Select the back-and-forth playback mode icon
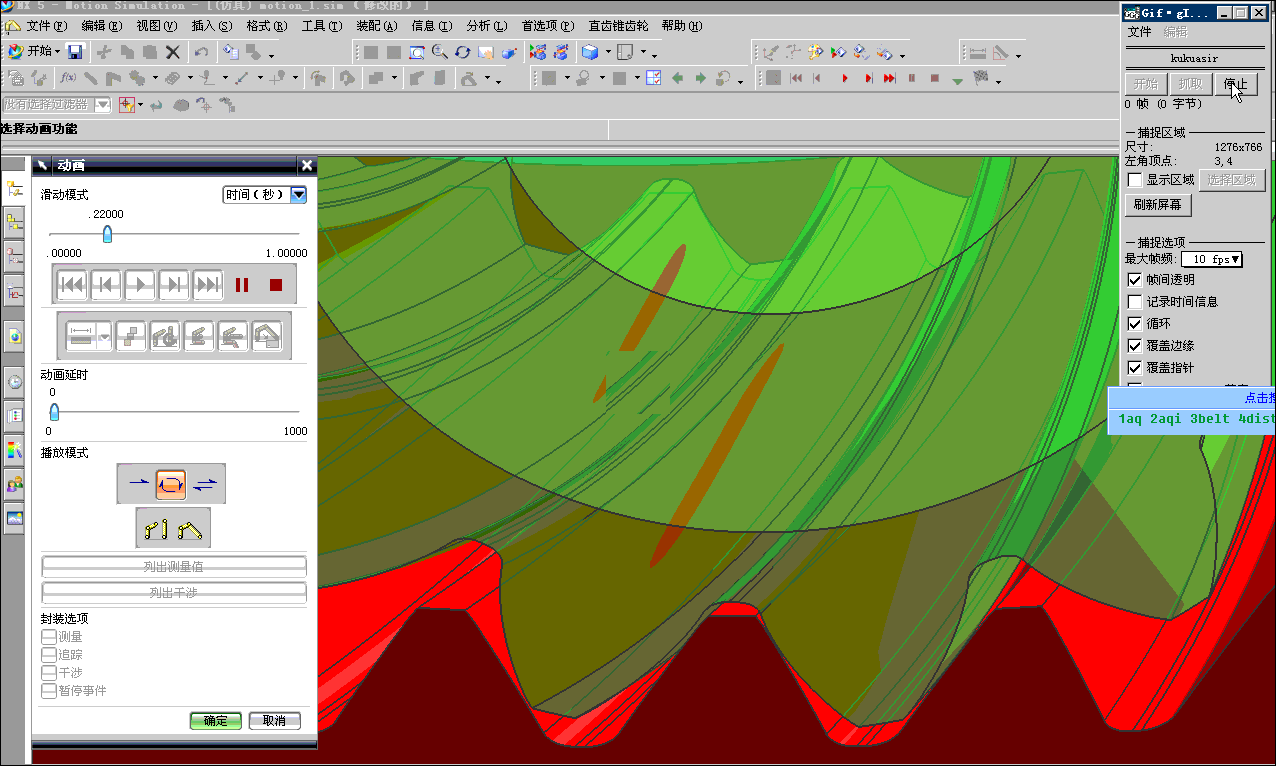This screenshot has height=766, width=1276. tap(205, 484)
